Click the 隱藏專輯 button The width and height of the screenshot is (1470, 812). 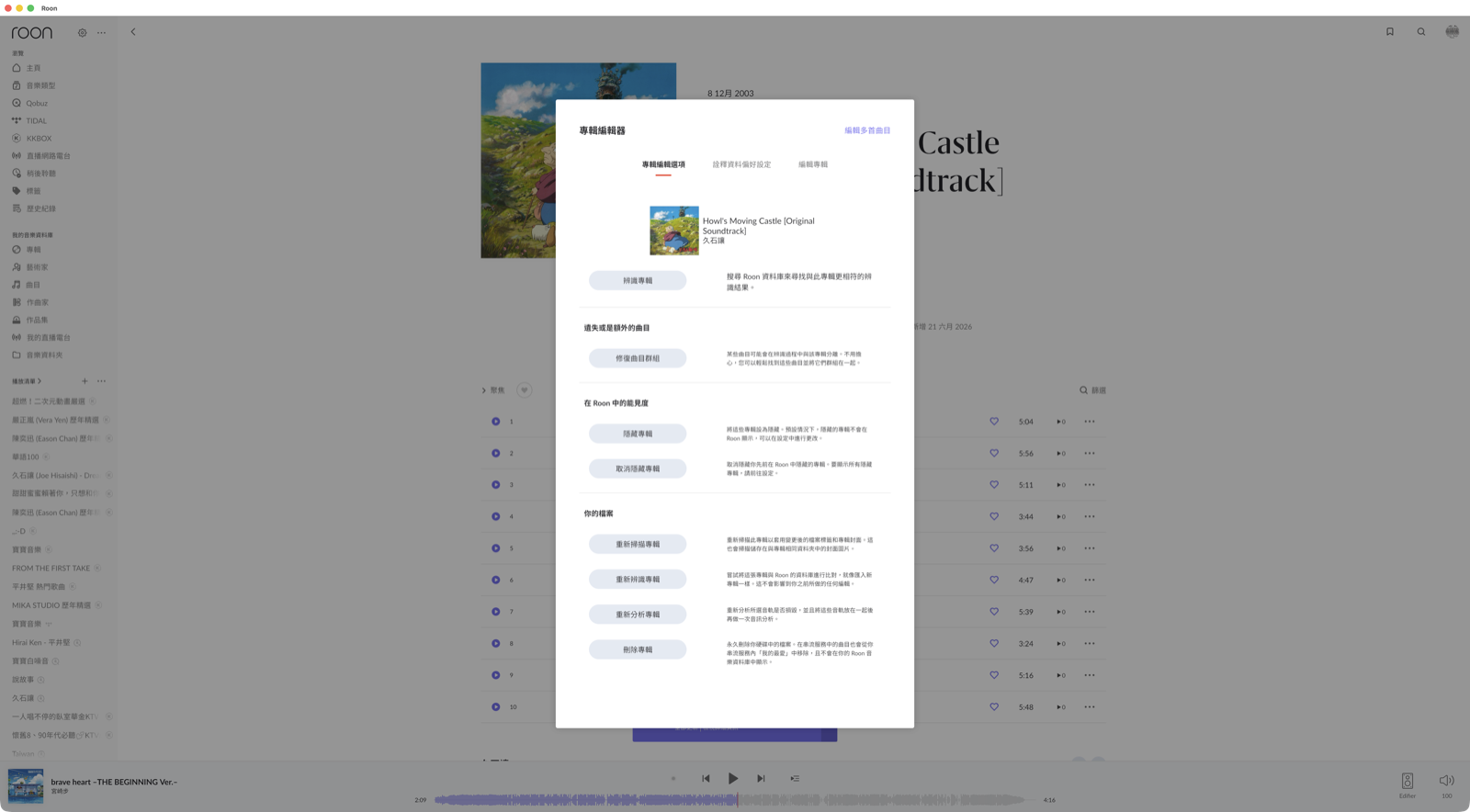(x=638, y=434)
